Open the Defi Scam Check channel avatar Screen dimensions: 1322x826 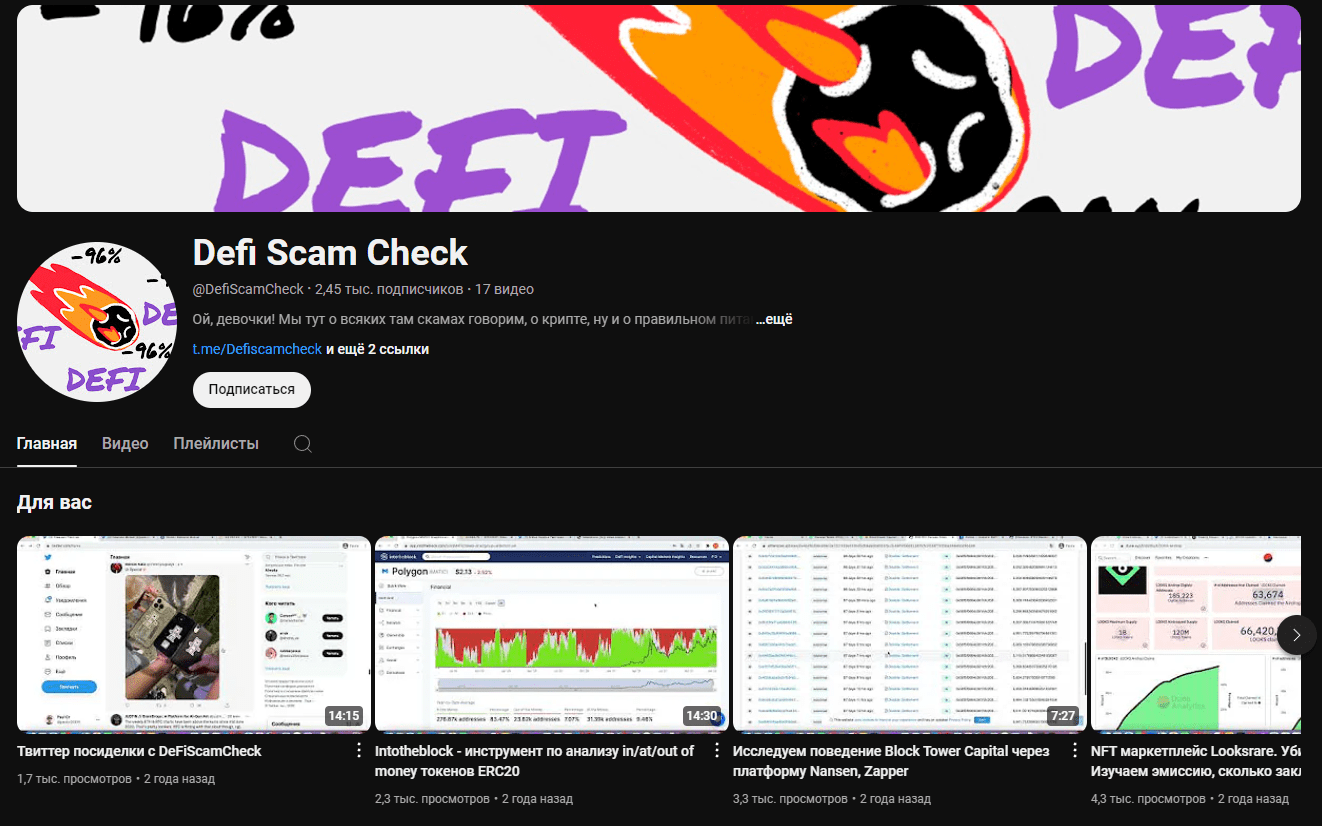coord(97,321)
